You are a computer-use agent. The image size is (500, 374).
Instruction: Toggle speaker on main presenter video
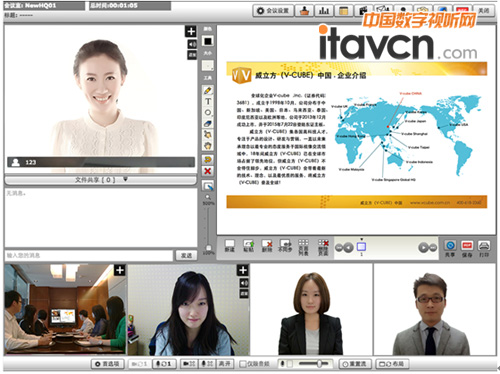[x=192, y=44]
